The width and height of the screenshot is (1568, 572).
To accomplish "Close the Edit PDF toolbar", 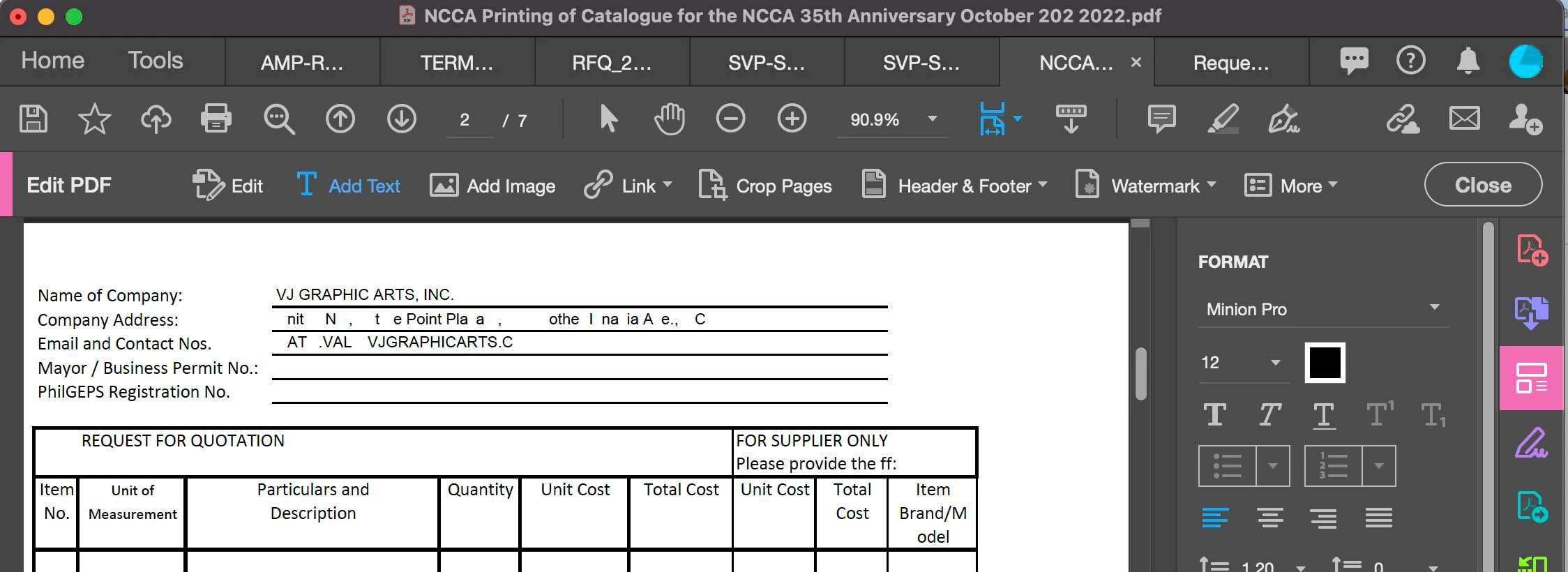I will (1483, 185).
